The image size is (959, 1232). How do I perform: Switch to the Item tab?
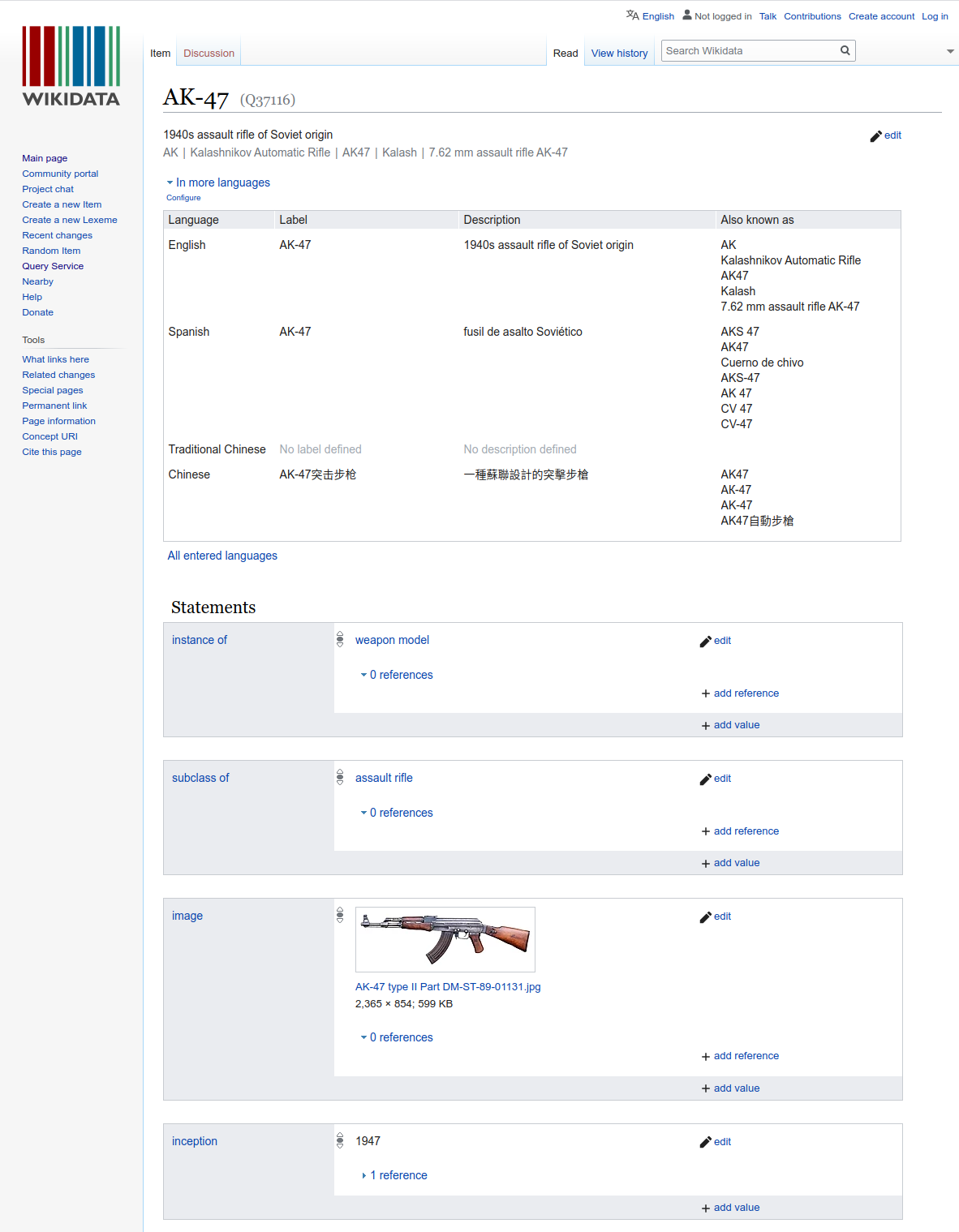tap(161, 54)
